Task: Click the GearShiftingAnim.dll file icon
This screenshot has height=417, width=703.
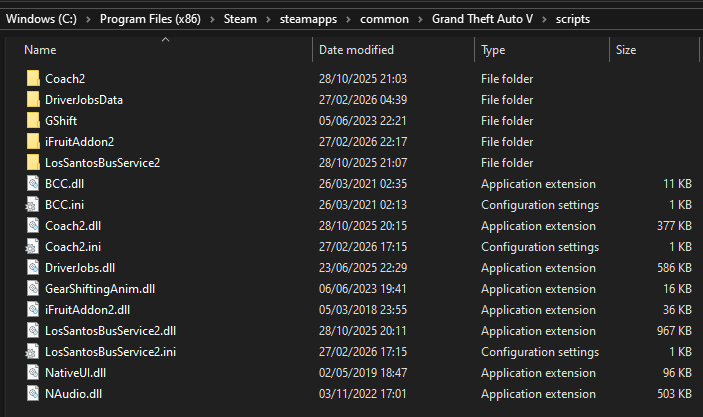Action: [33, 289]
